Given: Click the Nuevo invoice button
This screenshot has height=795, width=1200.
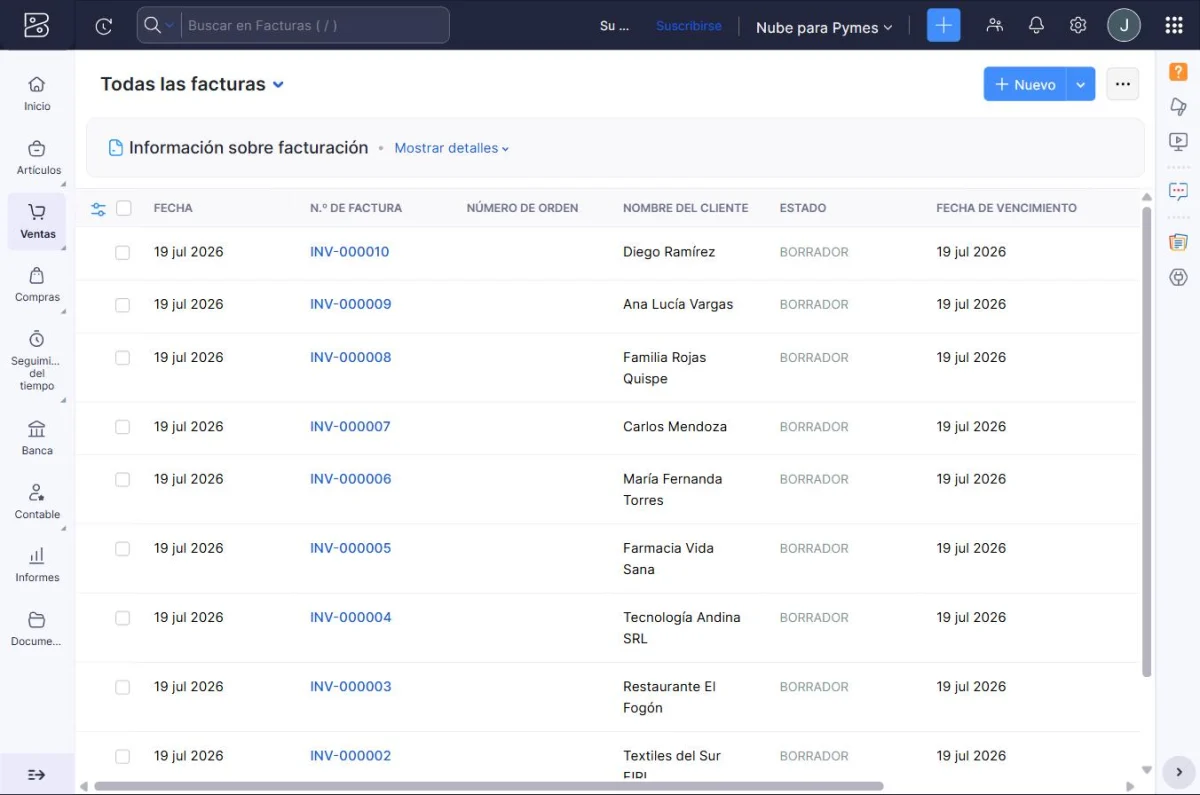Looking at the screenshot, I should tap(1025, 85).
